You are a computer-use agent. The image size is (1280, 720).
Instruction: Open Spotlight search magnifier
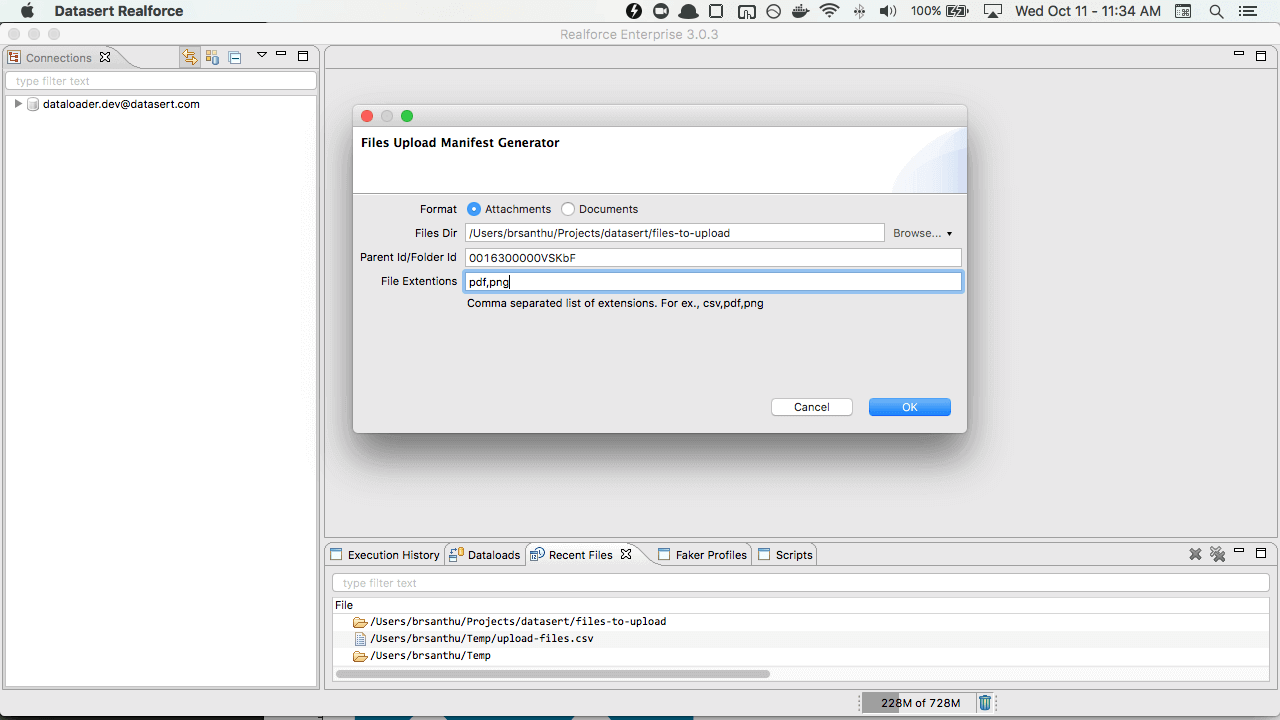(x=1216, y=11)
